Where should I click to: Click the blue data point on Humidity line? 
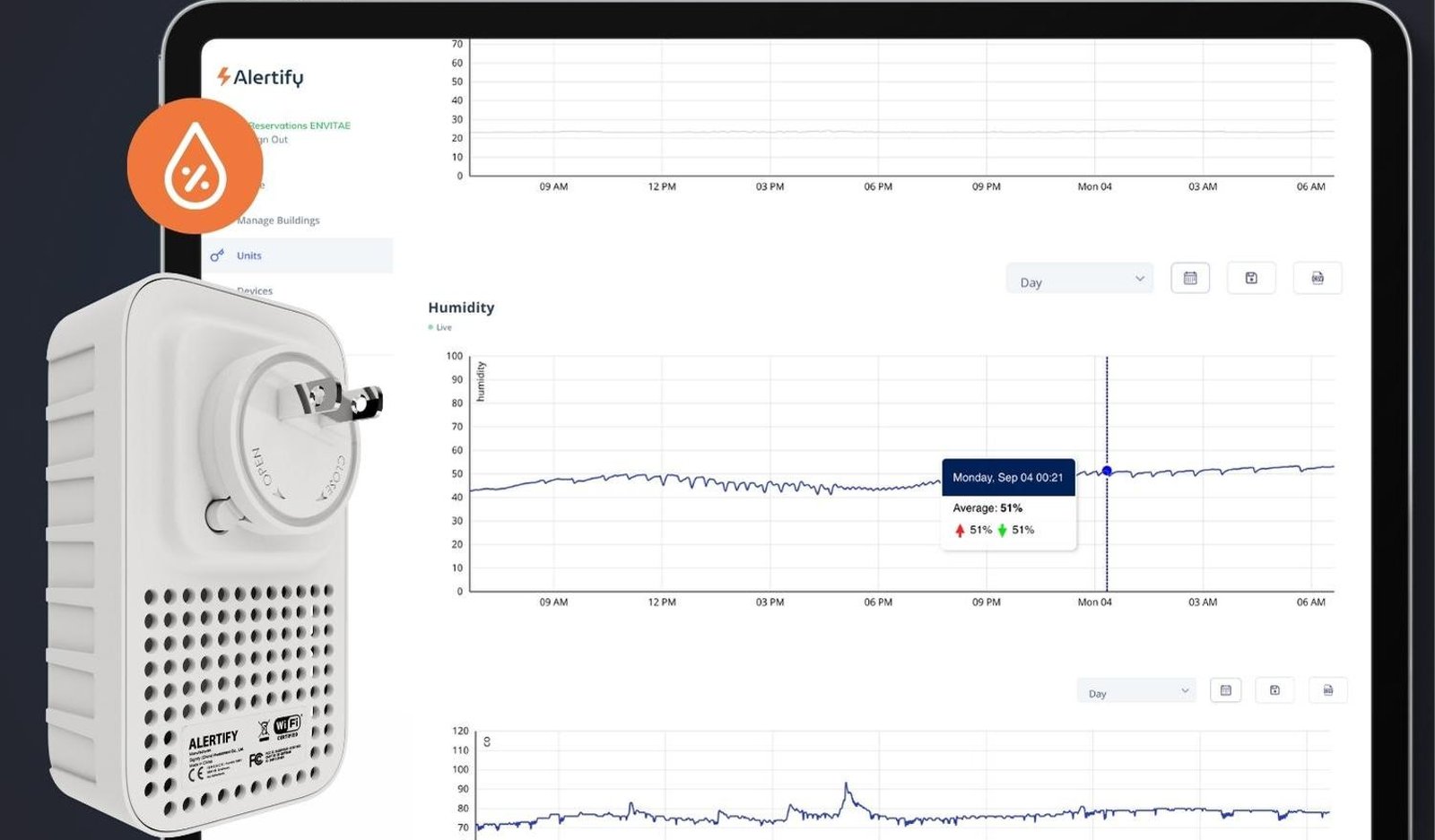point(1107,471)
